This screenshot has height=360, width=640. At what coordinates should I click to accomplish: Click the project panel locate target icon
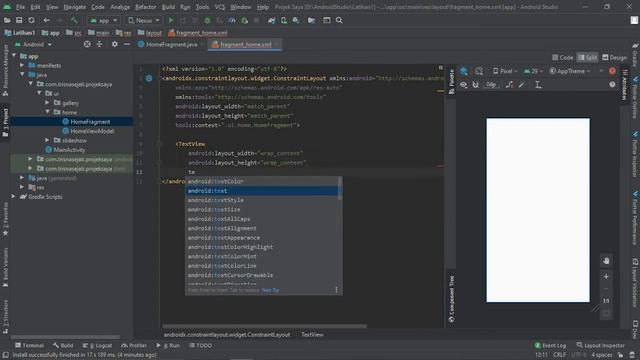pos(87,44)
